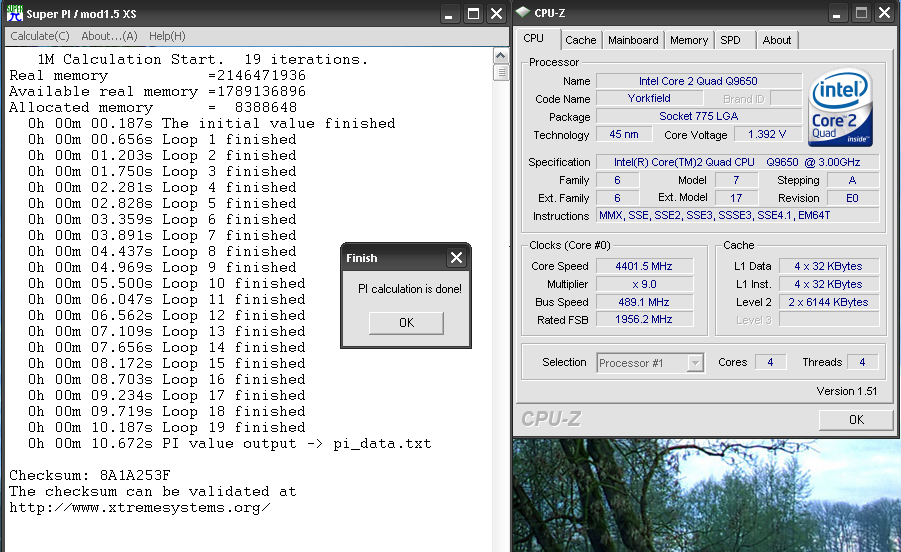The height and width of the screenshot is (552, 901).
Task: Open the About tab in CPU-Z
Action: click(777, 40)
